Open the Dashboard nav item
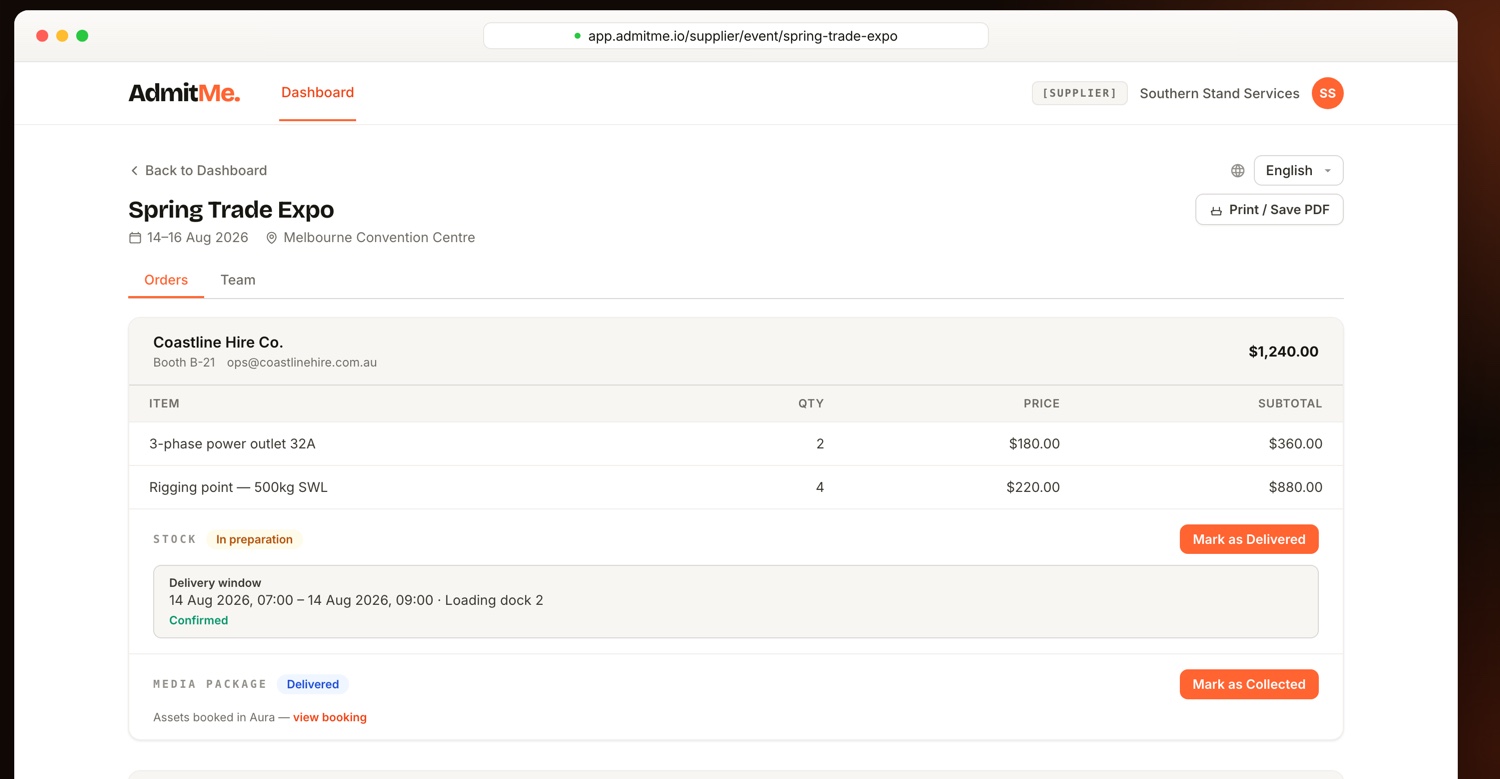This screenshot has width=1500, height=779. coord(317,93)
